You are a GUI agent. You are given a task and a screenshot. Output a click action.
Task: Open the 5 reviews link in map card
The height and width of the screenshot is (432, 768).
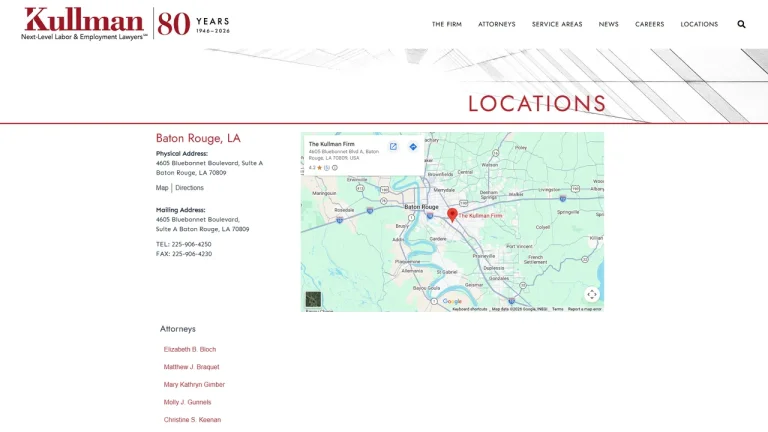pos(327,168)
